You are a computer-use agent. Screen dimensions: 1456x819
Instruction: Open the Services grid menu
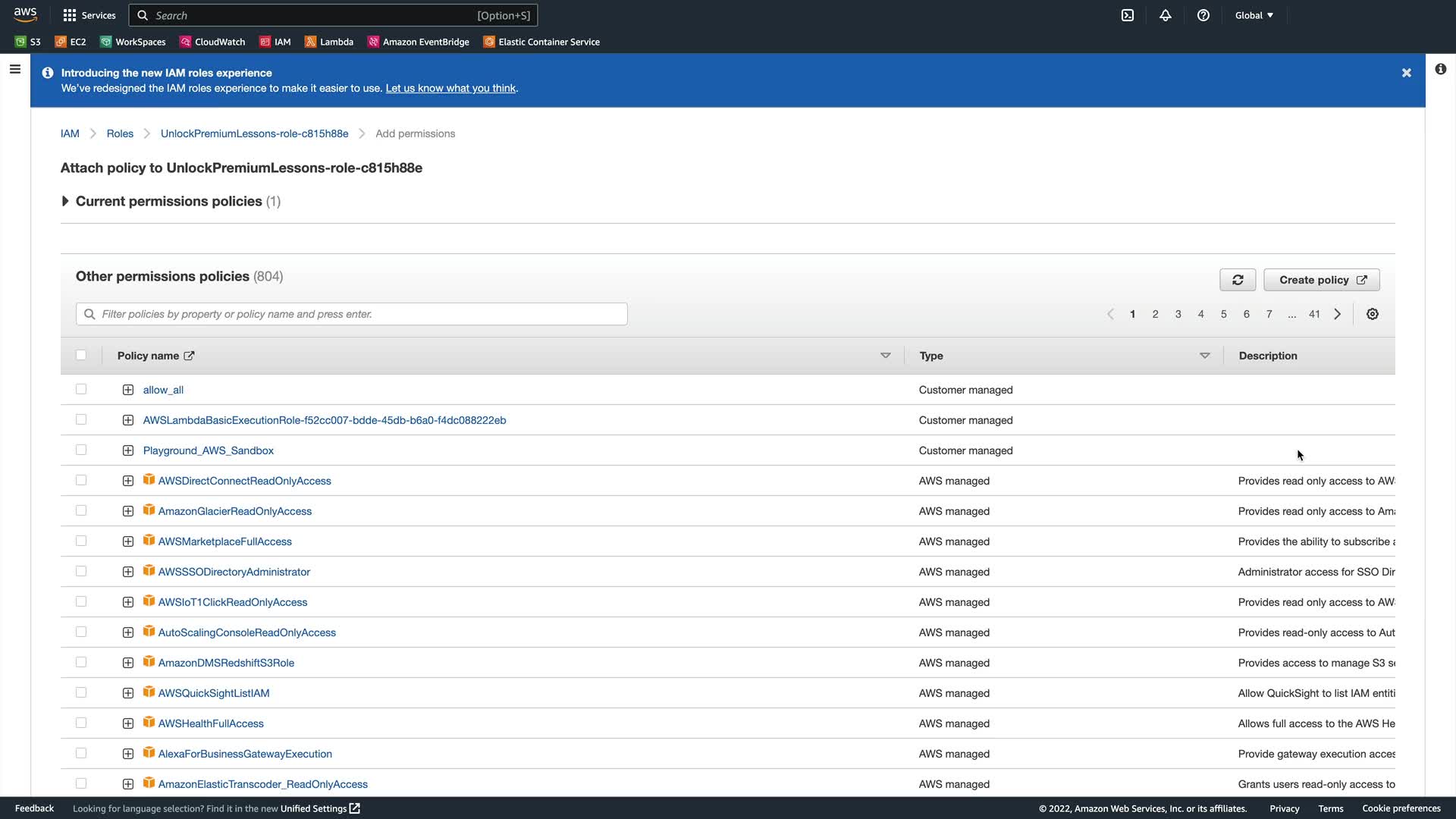(89, 15)
